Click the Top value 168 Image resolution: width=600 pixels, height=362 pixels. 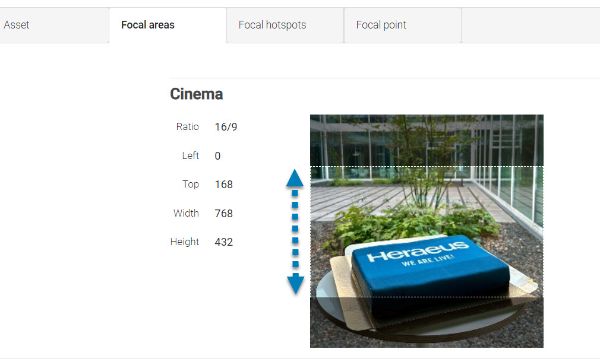coord(223,184)
